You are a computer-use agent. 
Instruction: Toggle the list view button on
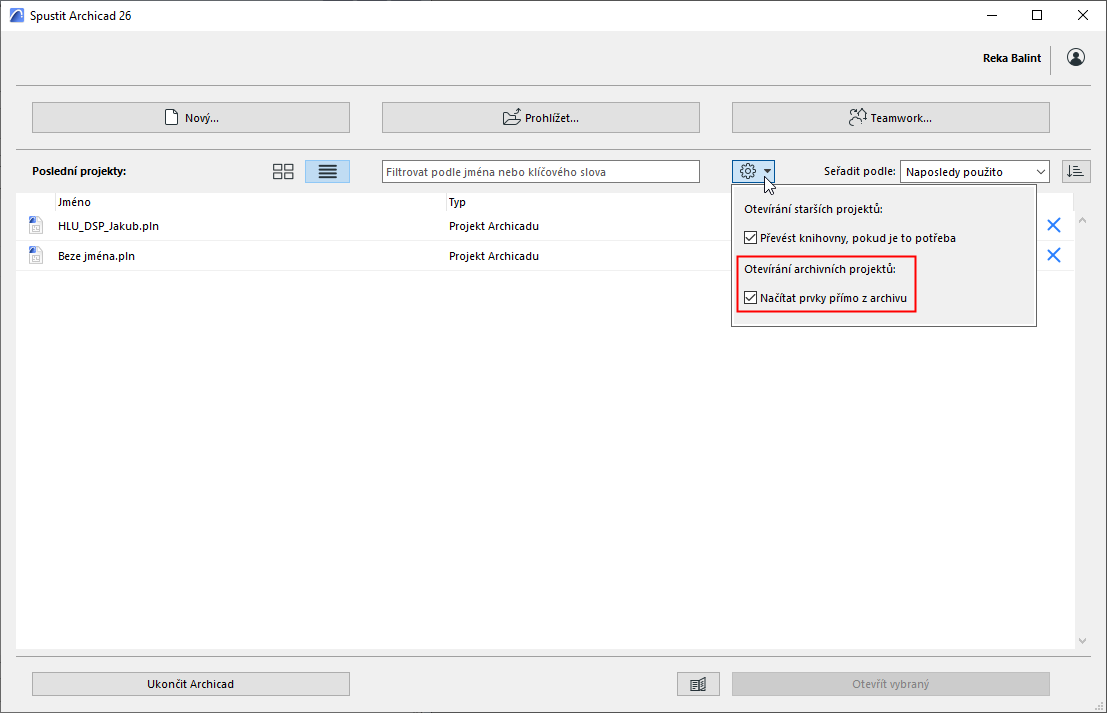327,170
